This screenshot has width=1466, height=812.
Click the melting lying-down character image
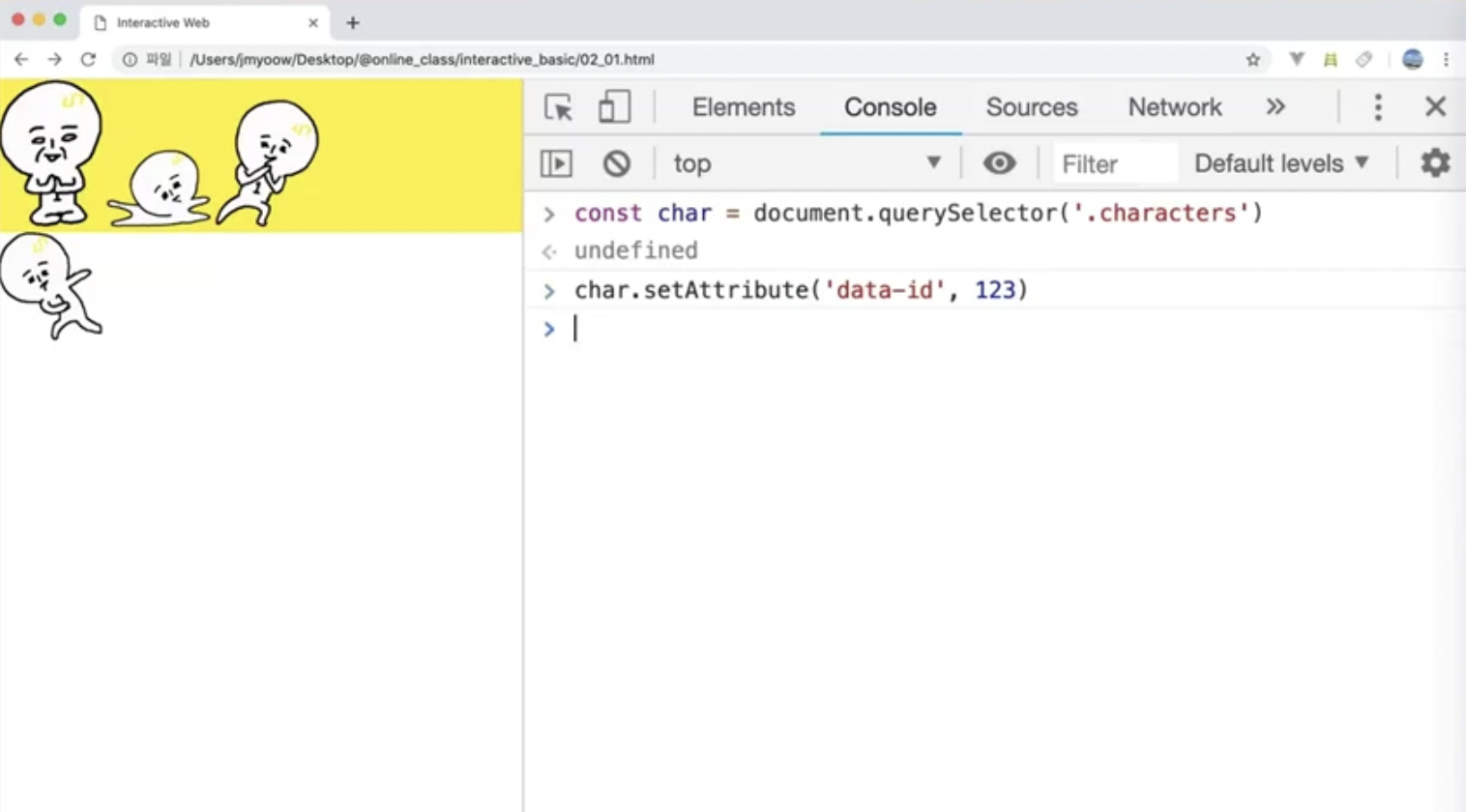coord(160,188)
